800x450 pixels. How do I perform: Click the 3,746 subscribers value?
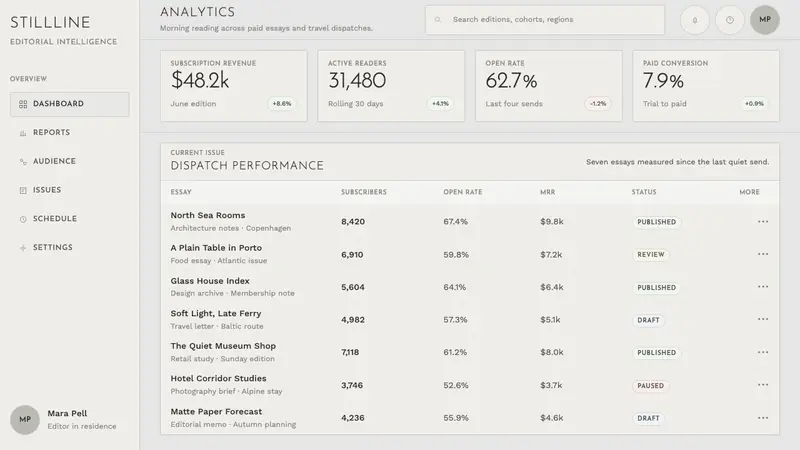click(x=352, y=385)
